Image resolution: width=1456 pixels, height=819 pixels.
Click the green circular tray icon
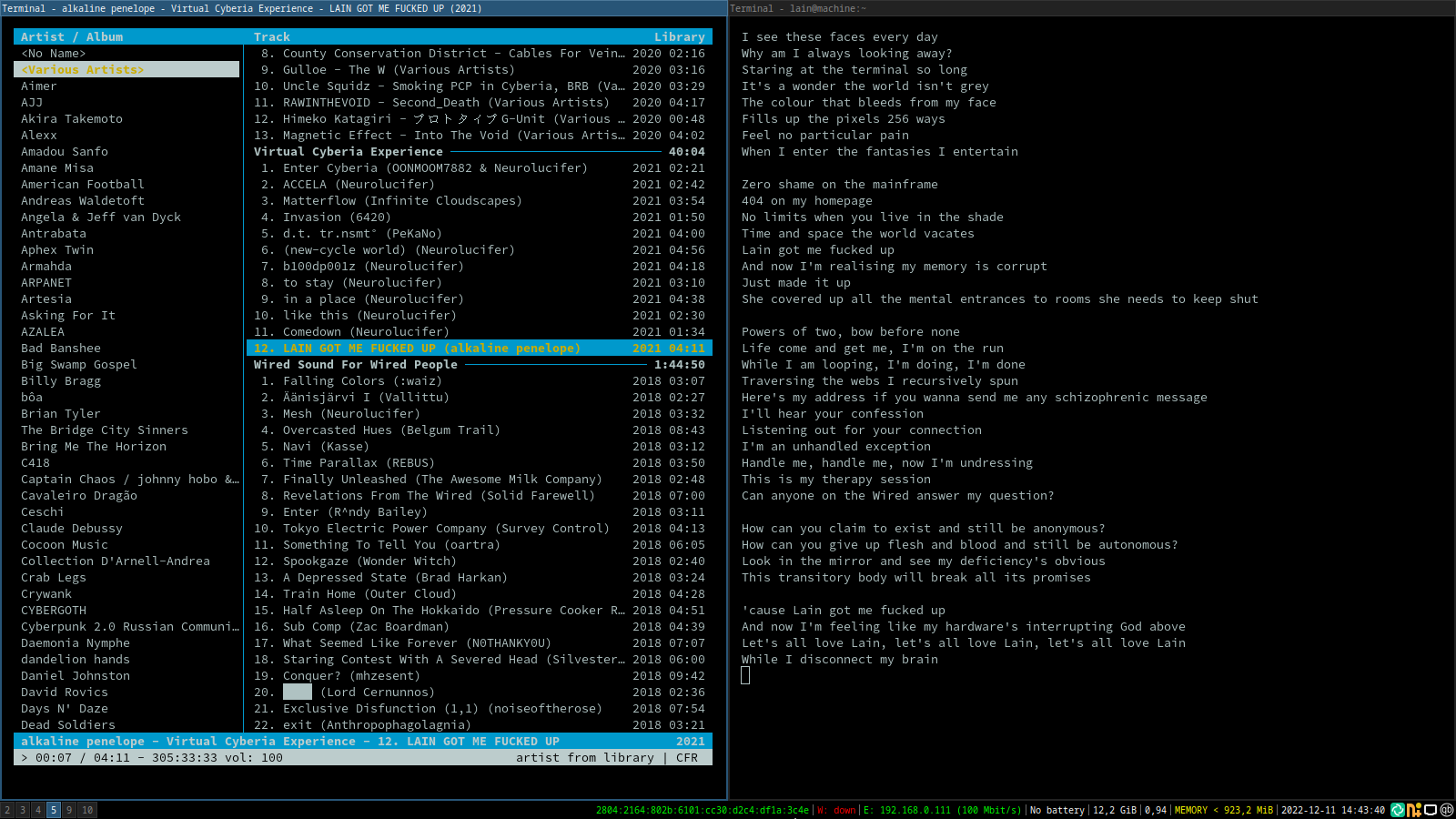click(x=1398, y=810)
